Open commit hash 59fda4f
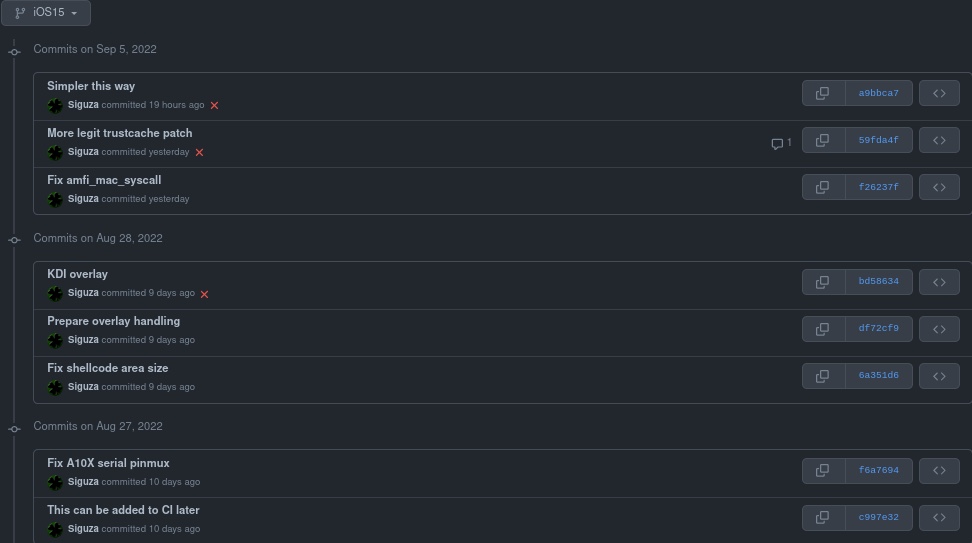This screenshot has width=972, height=543. coord(878,140)
